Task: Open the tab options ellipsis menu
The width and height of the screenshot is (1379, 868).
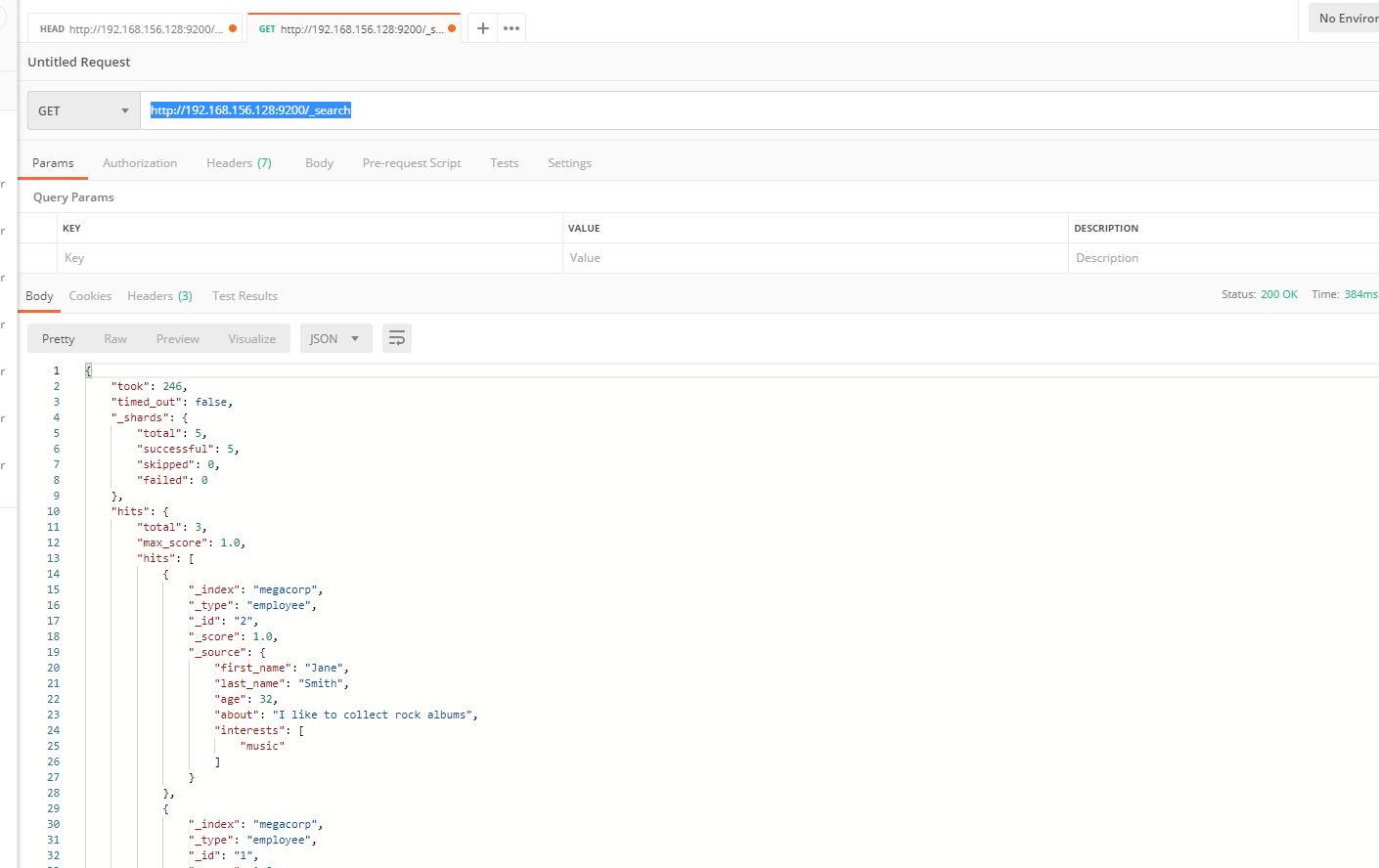Action: coord(512,28)
